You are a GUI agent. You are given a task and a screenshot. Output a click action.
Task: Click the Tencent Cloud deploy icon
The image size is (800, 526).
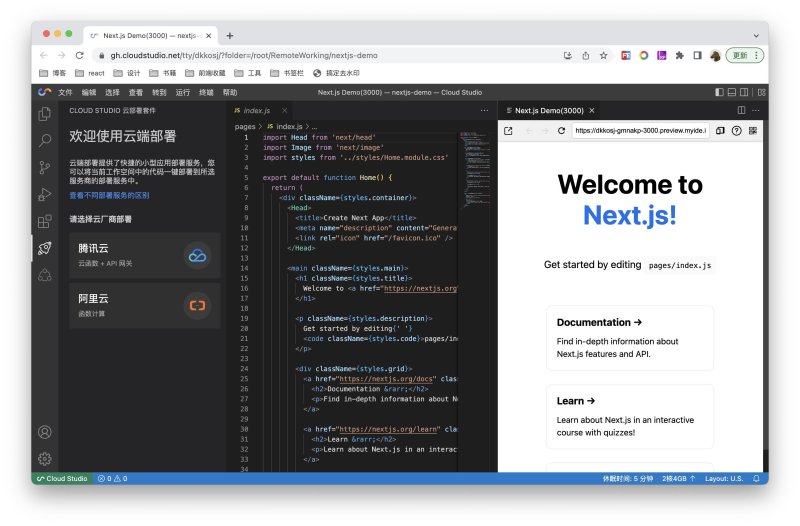[197, 256]
